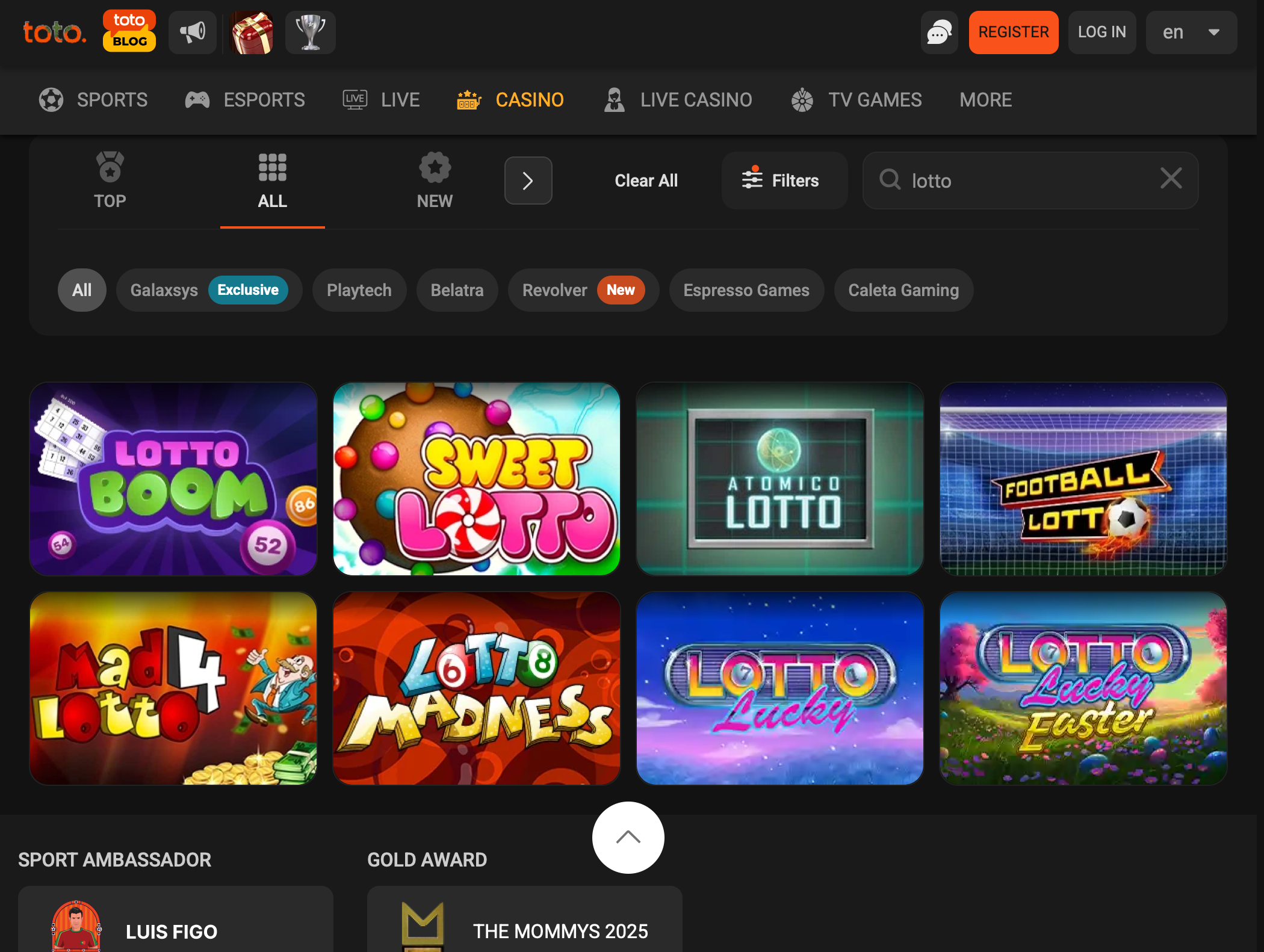Toggle the Revolver New provider filter
The width and height of the screenshot is (1264, 952).
[x=583, y=290]
